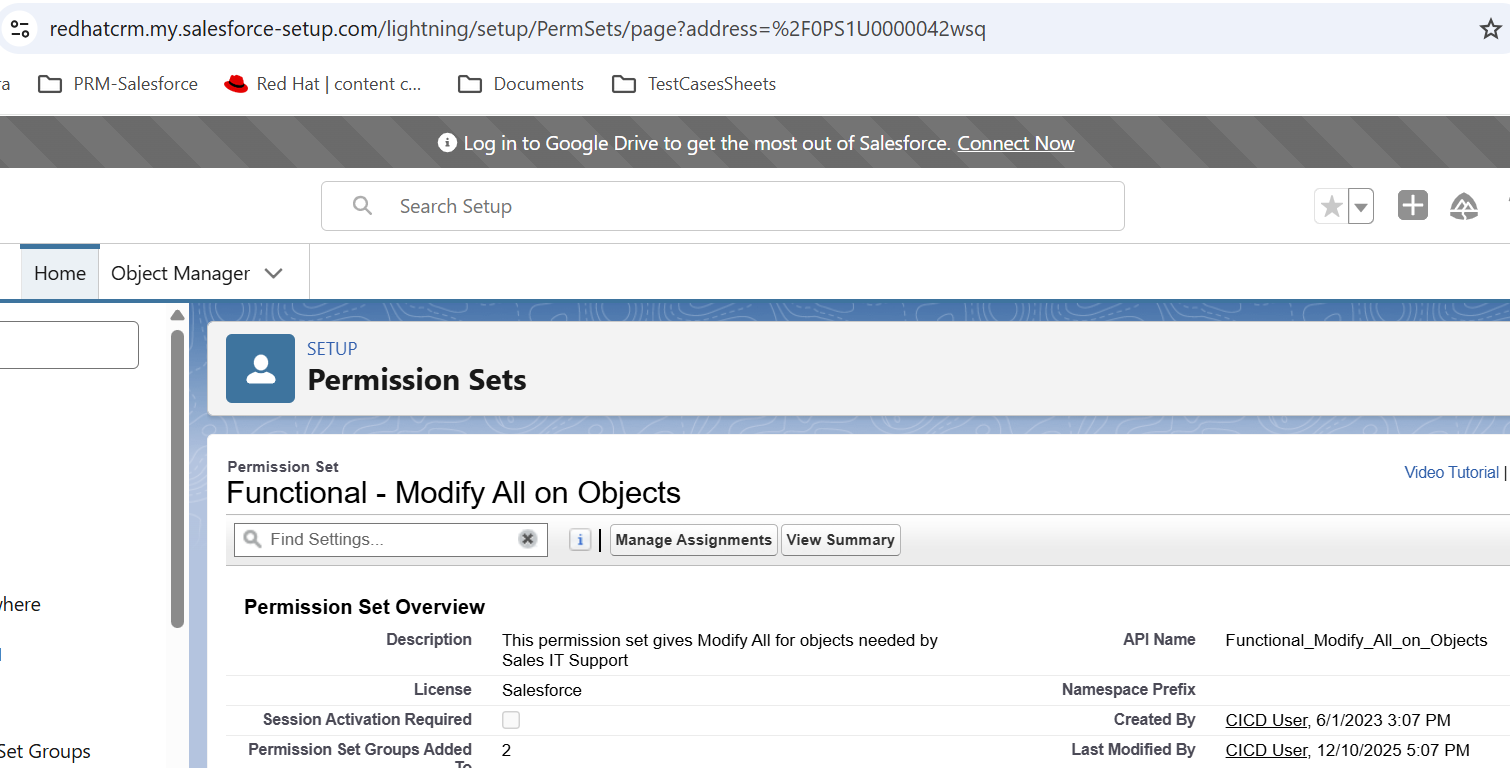Click the blue info icon beside Find Settings
The height and width of the screenshot is (768, 1510).
click(x=579, y=540)
